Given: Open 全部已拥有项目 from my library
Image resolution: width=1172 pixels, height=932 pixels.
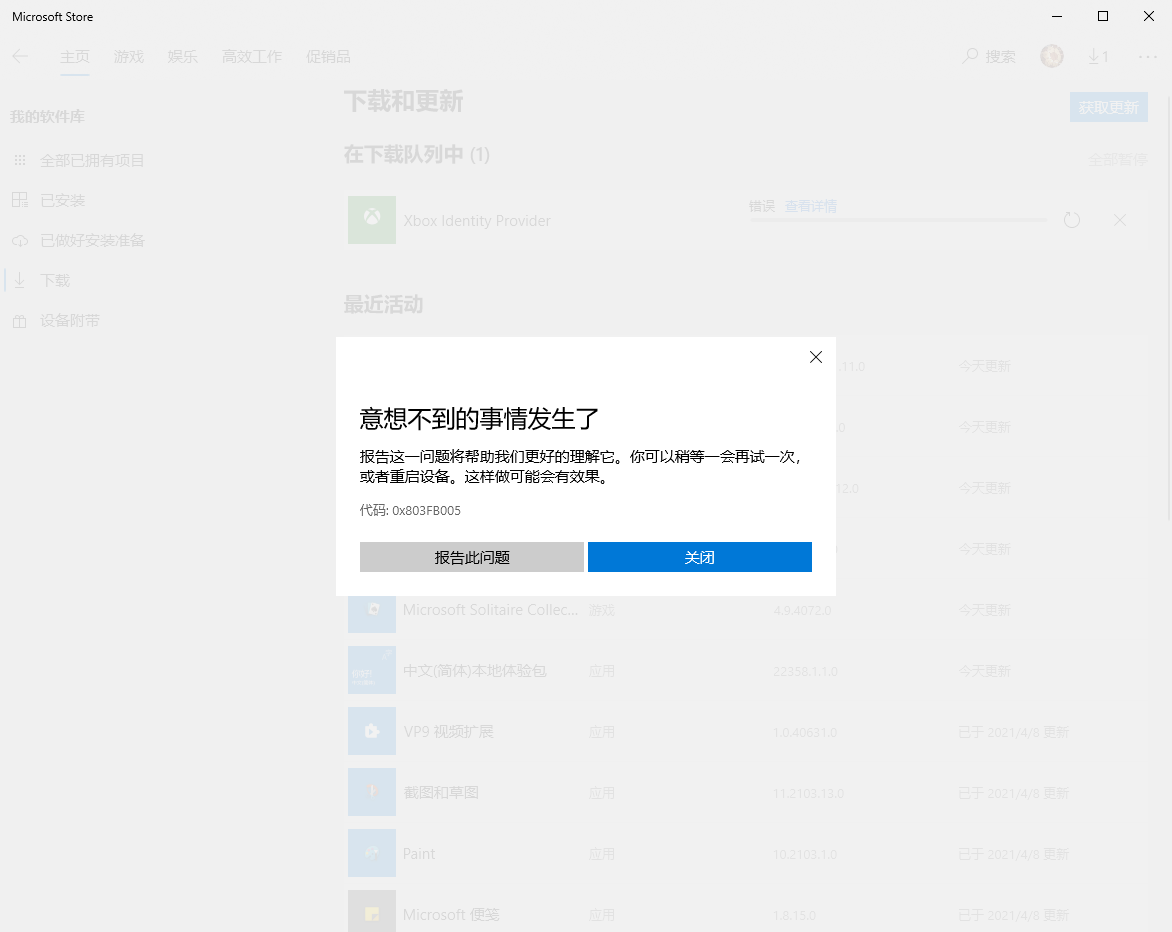Looking at the screenshot, I should [92, 160].
